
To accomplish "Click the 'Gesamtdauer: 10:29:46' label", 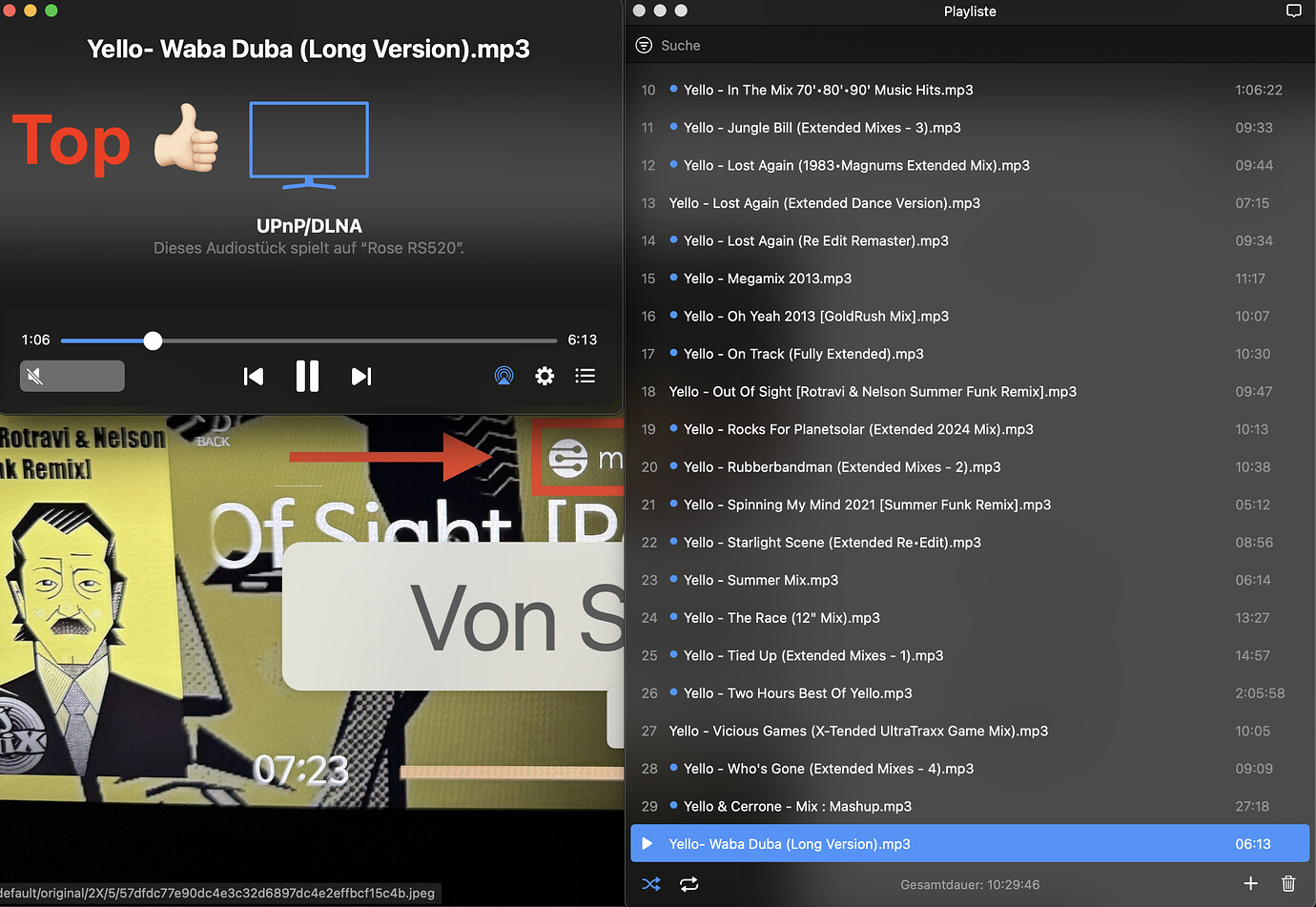I will tap(970, 884).
